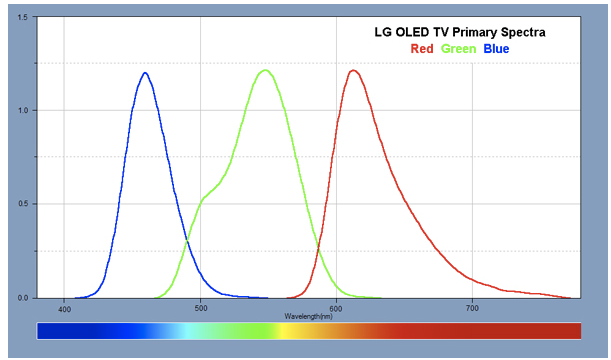
Task: Click the 1.5 y-axis tick label
Action: (x=23, y=17)
